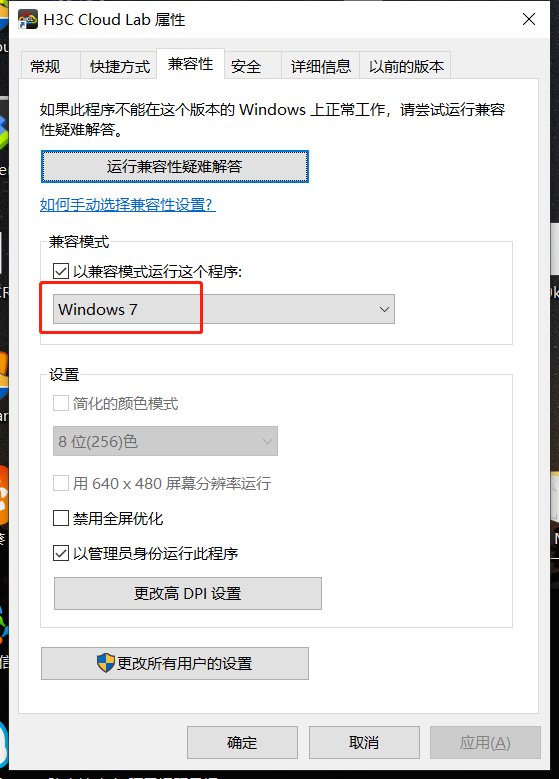The width and height of the screenshot is (559, 779).
Task: Enable 禁用全屏优化 checkbox
Action: pos(61,518)
